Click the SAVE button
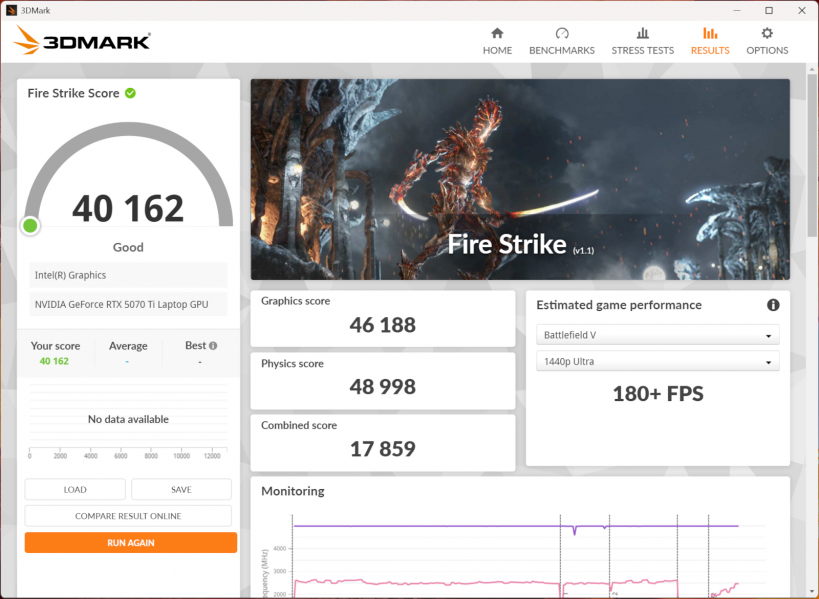The height and width of the screenshot is (599, 819). 181,490
